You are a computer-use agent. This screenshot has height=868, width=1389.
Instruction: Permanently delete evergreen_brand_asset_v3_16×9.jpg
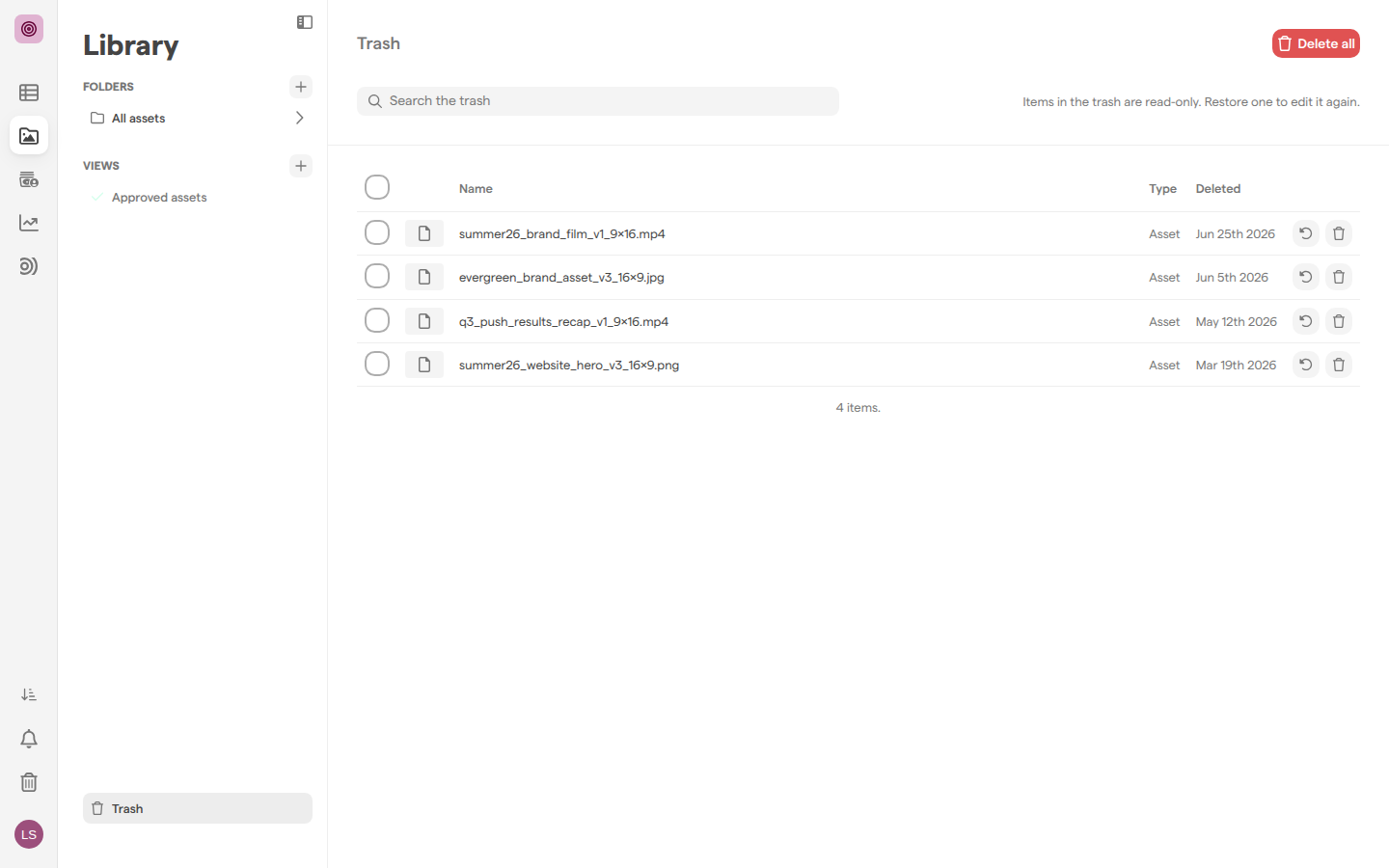[1339, 277]
